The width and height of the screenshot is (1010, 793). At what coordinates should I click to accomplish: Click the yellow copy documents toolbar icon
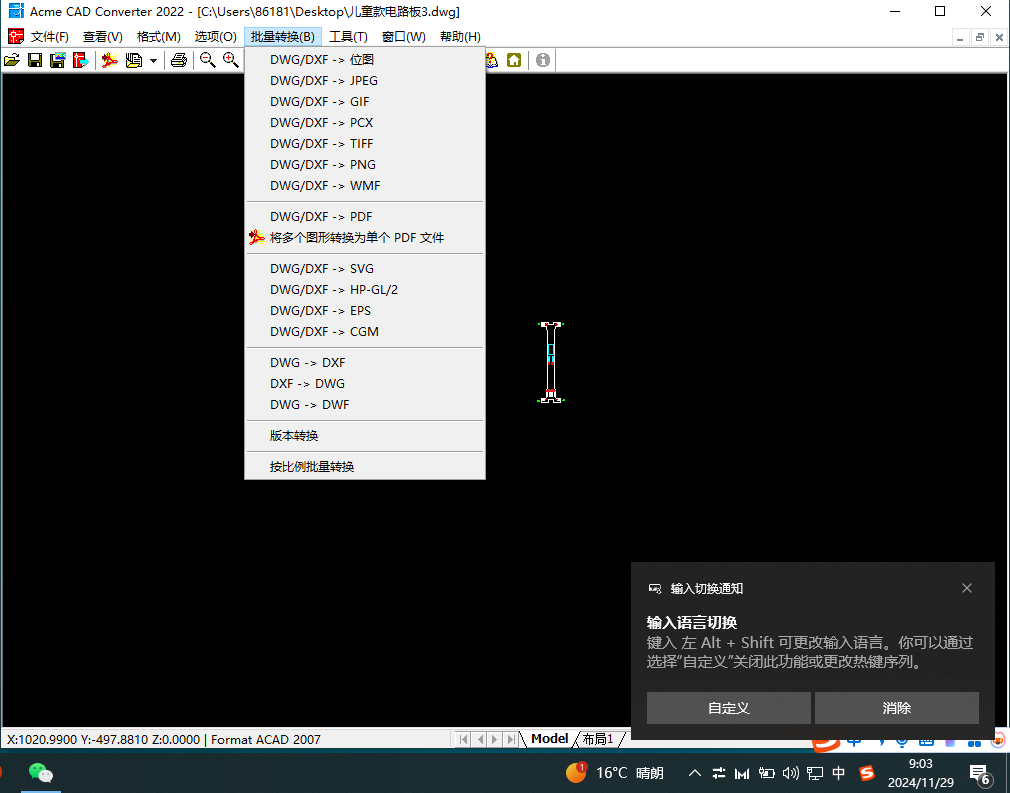pyautogui.click(x=133, y=61)
